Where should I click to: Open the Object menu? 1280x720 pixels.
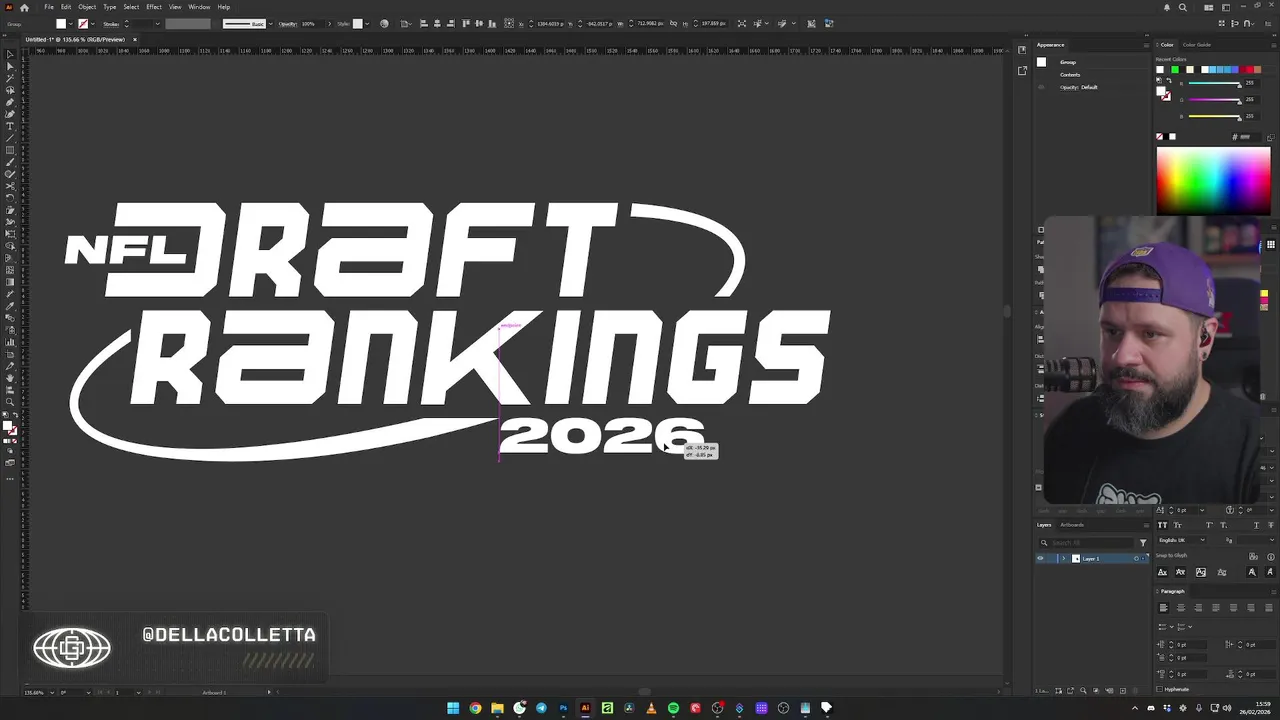coord(87,7)
